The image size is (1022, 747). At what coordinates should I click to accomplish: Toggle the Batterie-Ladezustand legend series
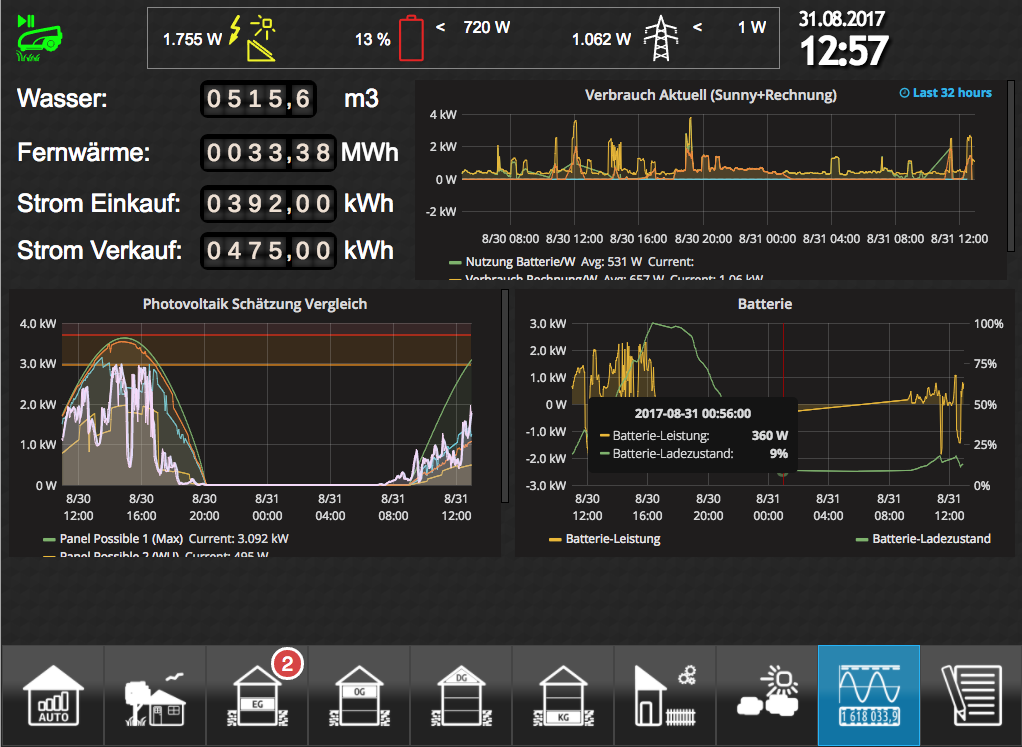tap(924, 539)
